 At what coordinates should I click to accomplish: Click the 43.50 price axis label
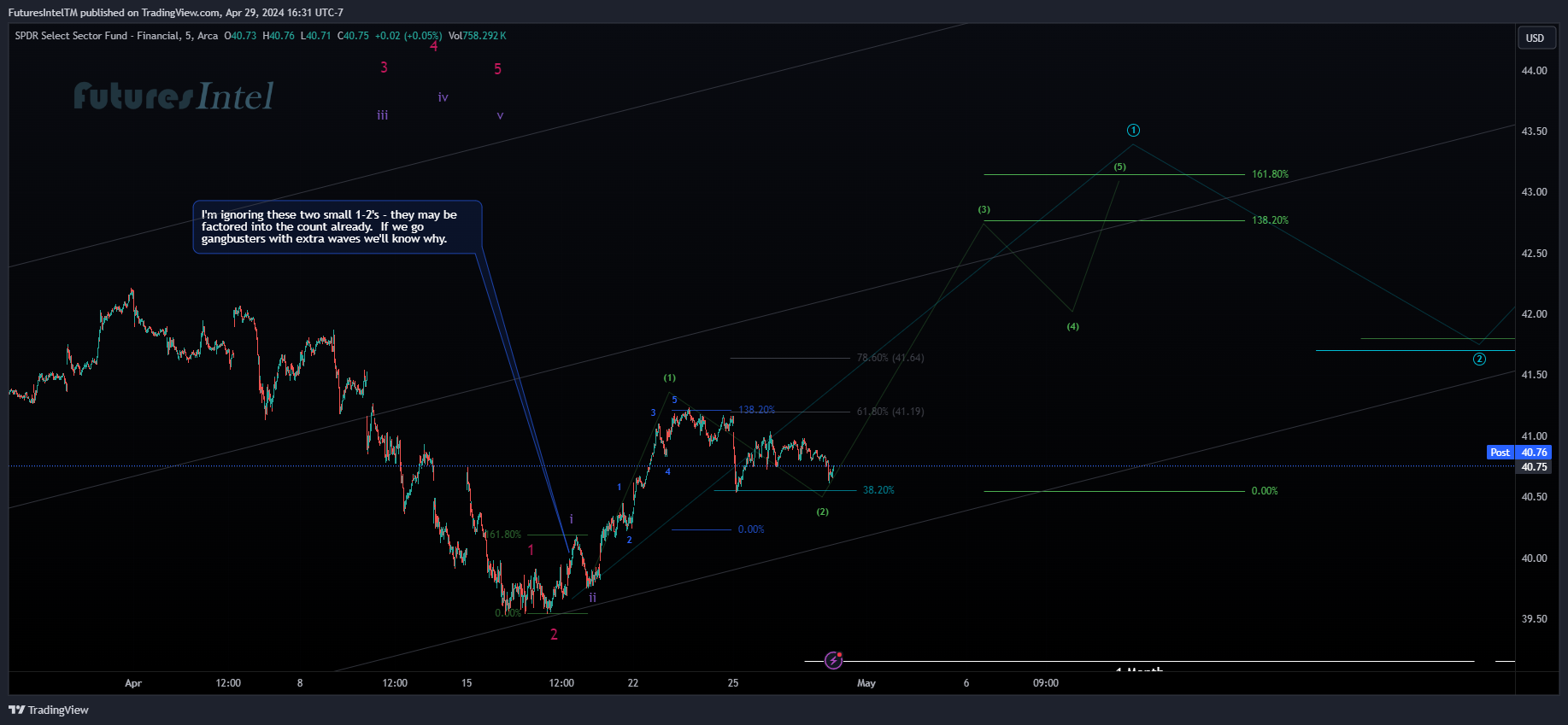click(1534, 132)
